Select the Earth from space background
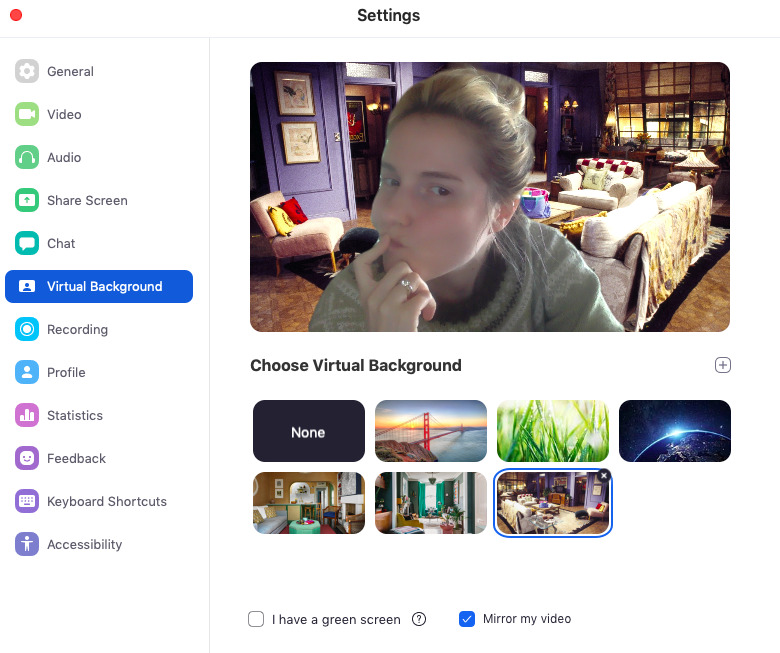Image resolution: width=780 pixels, height=653 pixels. (675, 432)
